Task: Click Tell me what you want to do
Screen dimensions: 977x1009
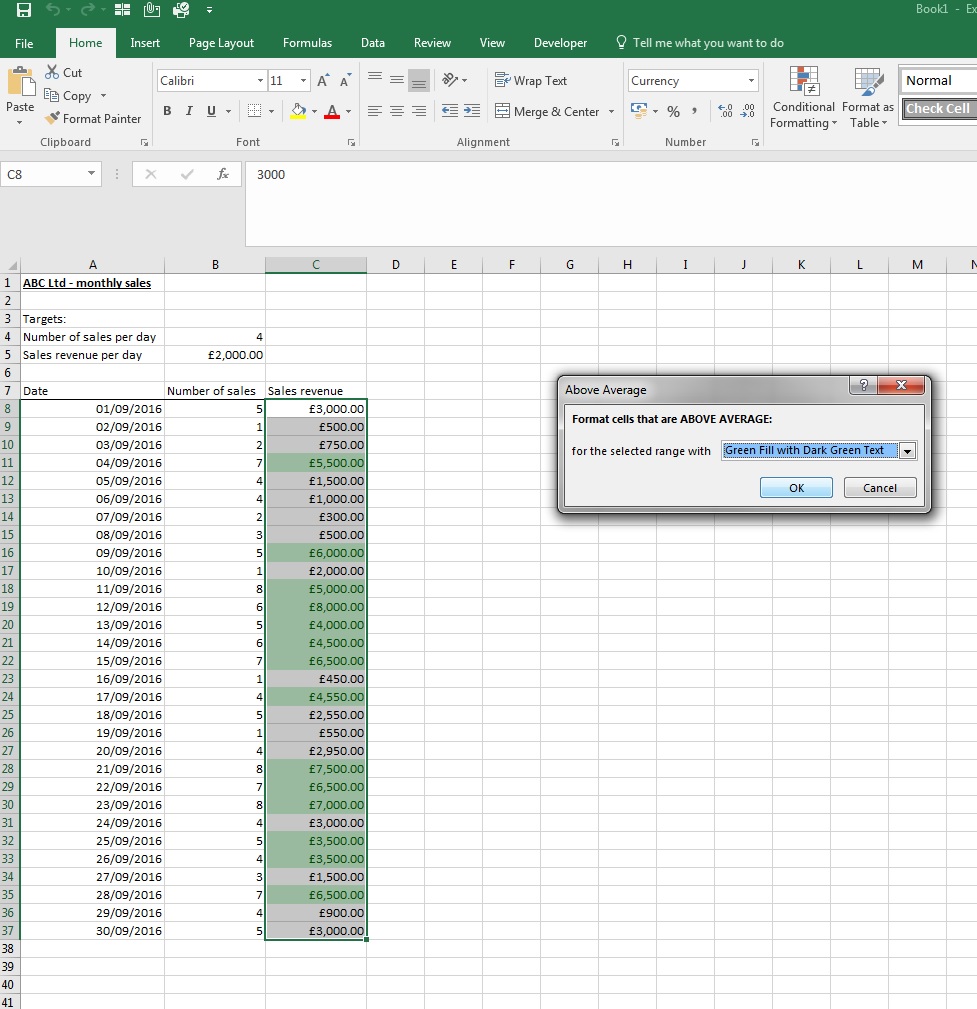Action: point(700,43)
